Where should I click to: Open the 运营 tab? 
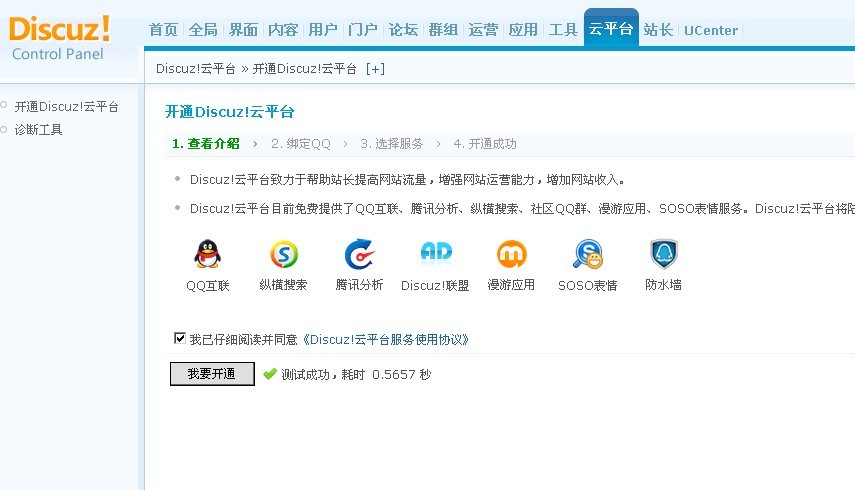[483, 30]
